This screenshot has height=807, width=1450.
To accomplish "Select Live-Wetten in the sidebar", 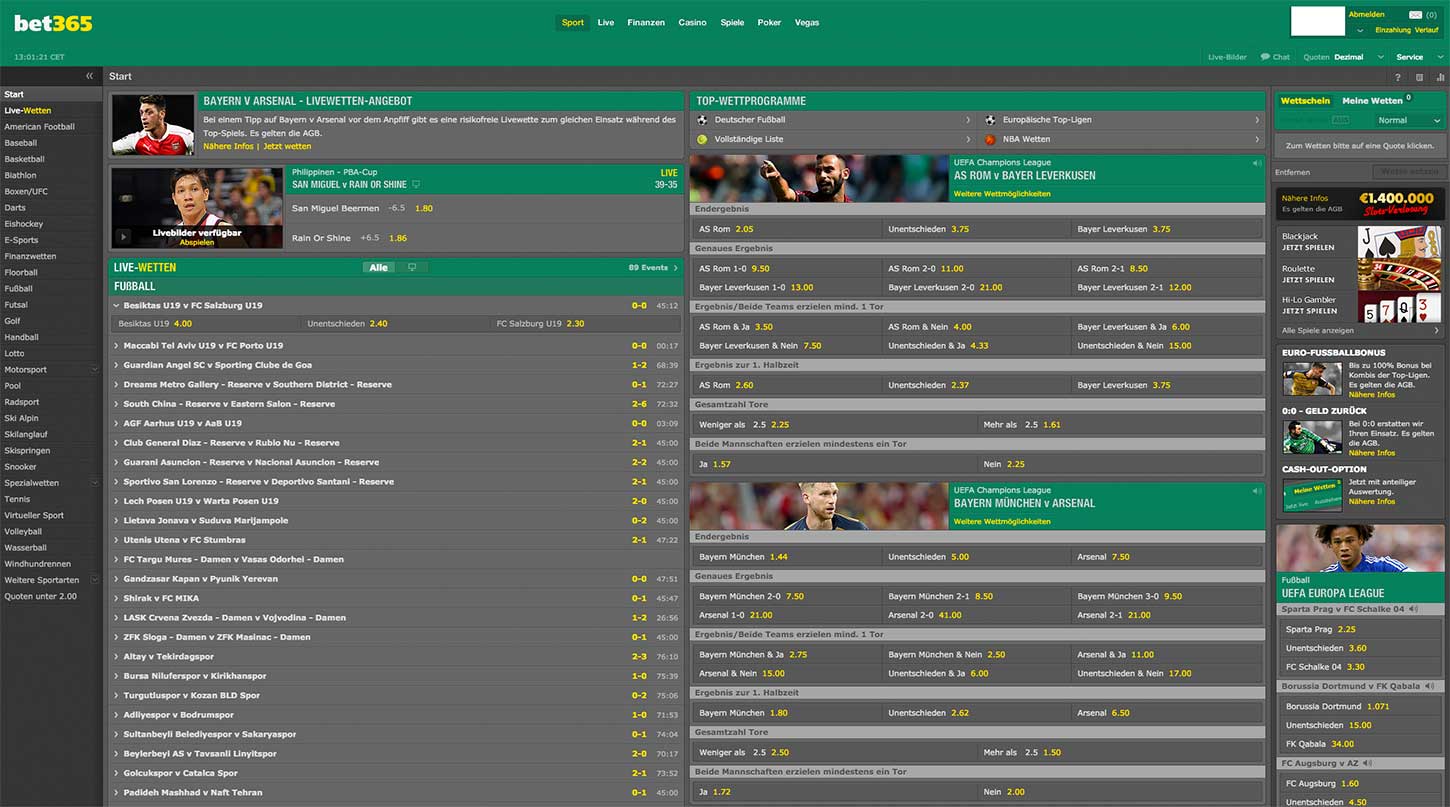I will click(28, 111).
